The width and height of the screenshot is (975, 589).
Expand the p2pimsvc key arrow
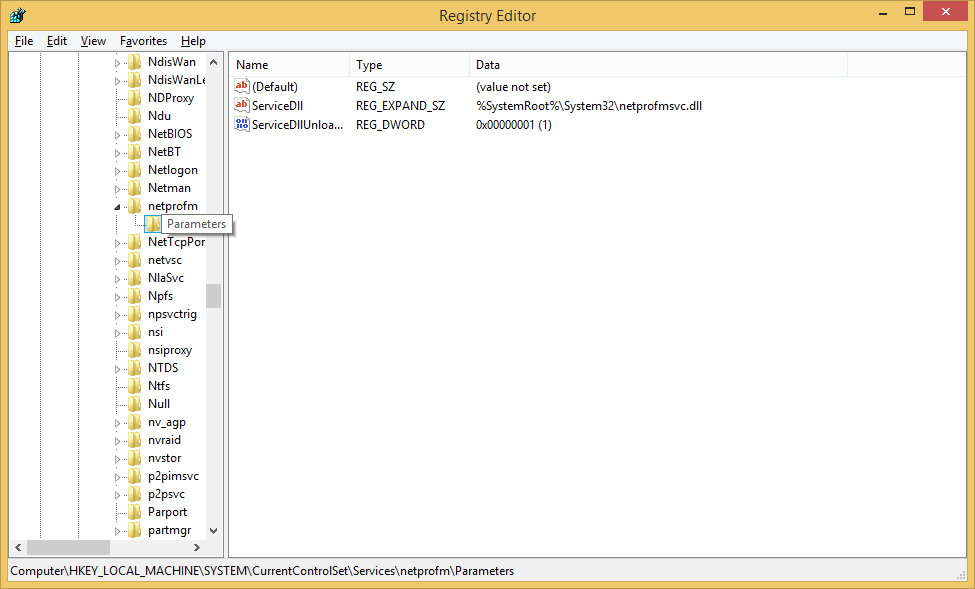(117, 476)
